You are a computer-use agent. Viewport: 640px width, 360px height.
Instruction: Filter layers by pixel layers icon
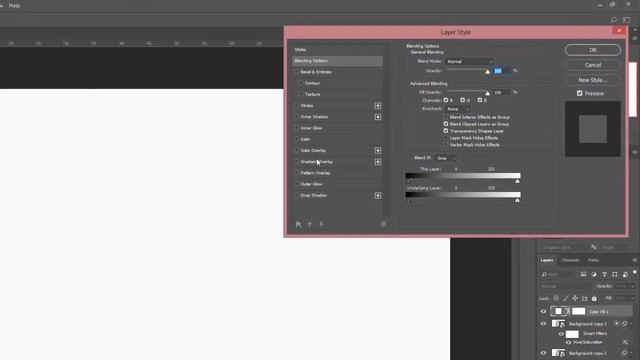tap(583, 274)
